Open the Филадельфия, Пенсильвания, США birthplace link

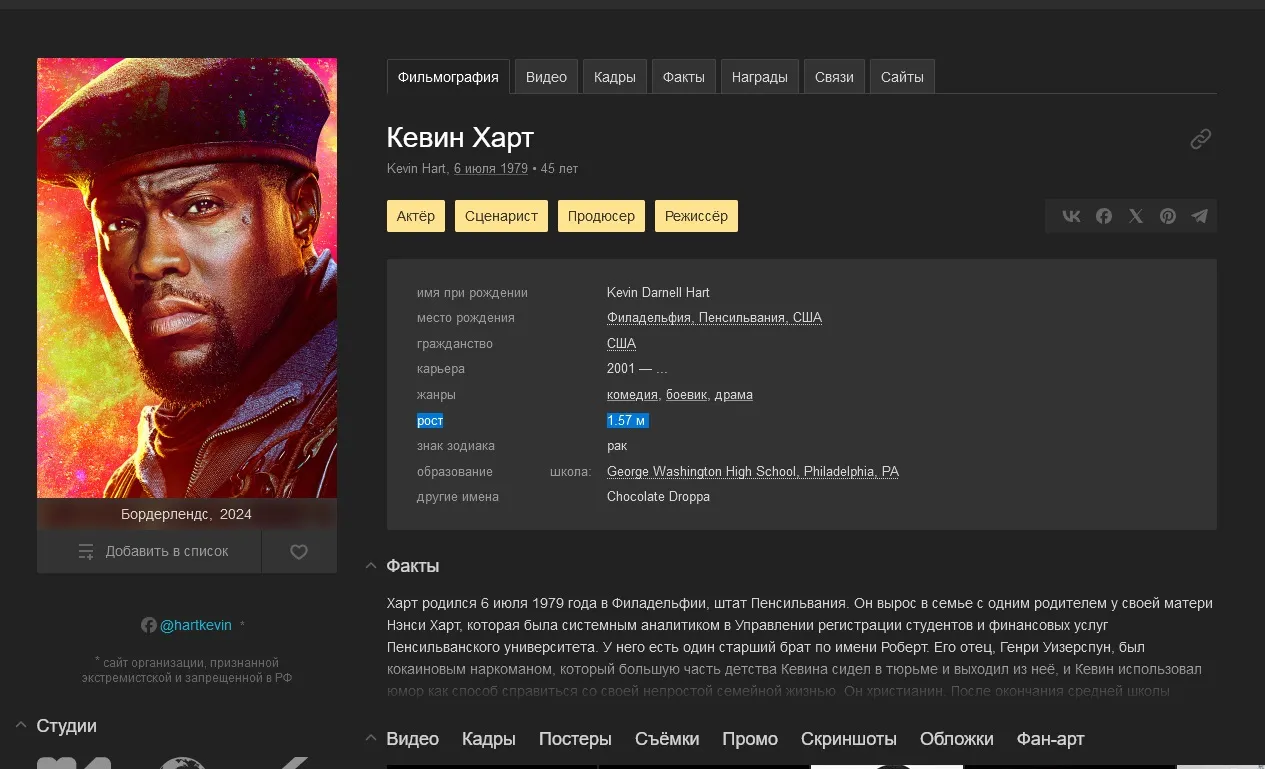point(714,318)
